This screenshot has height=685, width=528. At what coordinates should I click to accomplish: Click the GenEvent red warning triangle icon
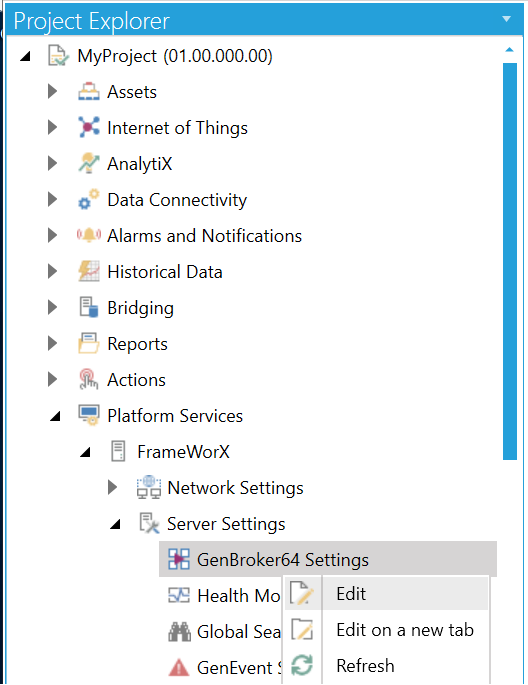pyautogui.click(x=179, y=668)
